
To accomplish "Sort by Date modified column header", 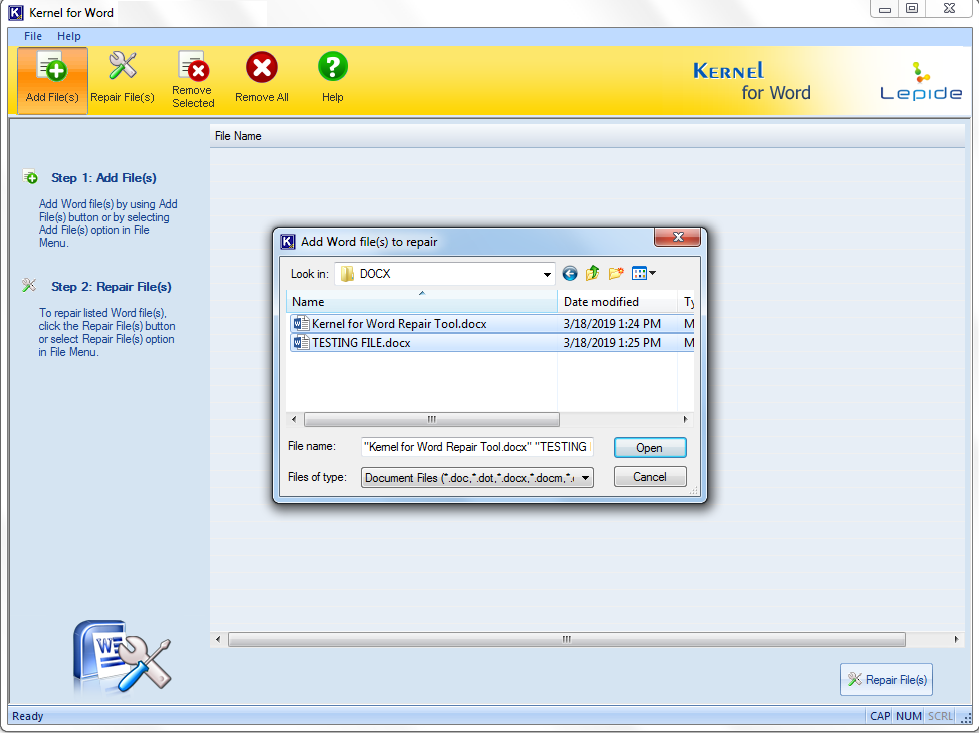I will point(617,302).
